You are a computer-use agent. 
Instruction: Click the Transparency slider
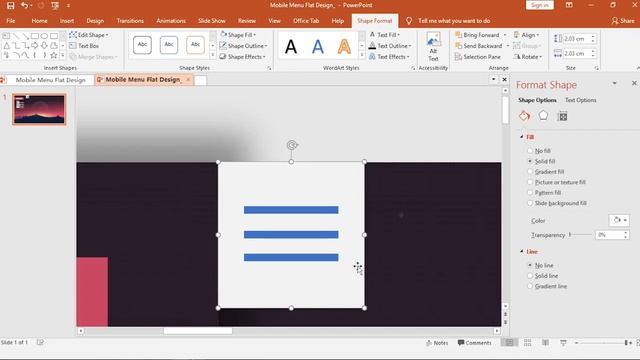point(580,235)
